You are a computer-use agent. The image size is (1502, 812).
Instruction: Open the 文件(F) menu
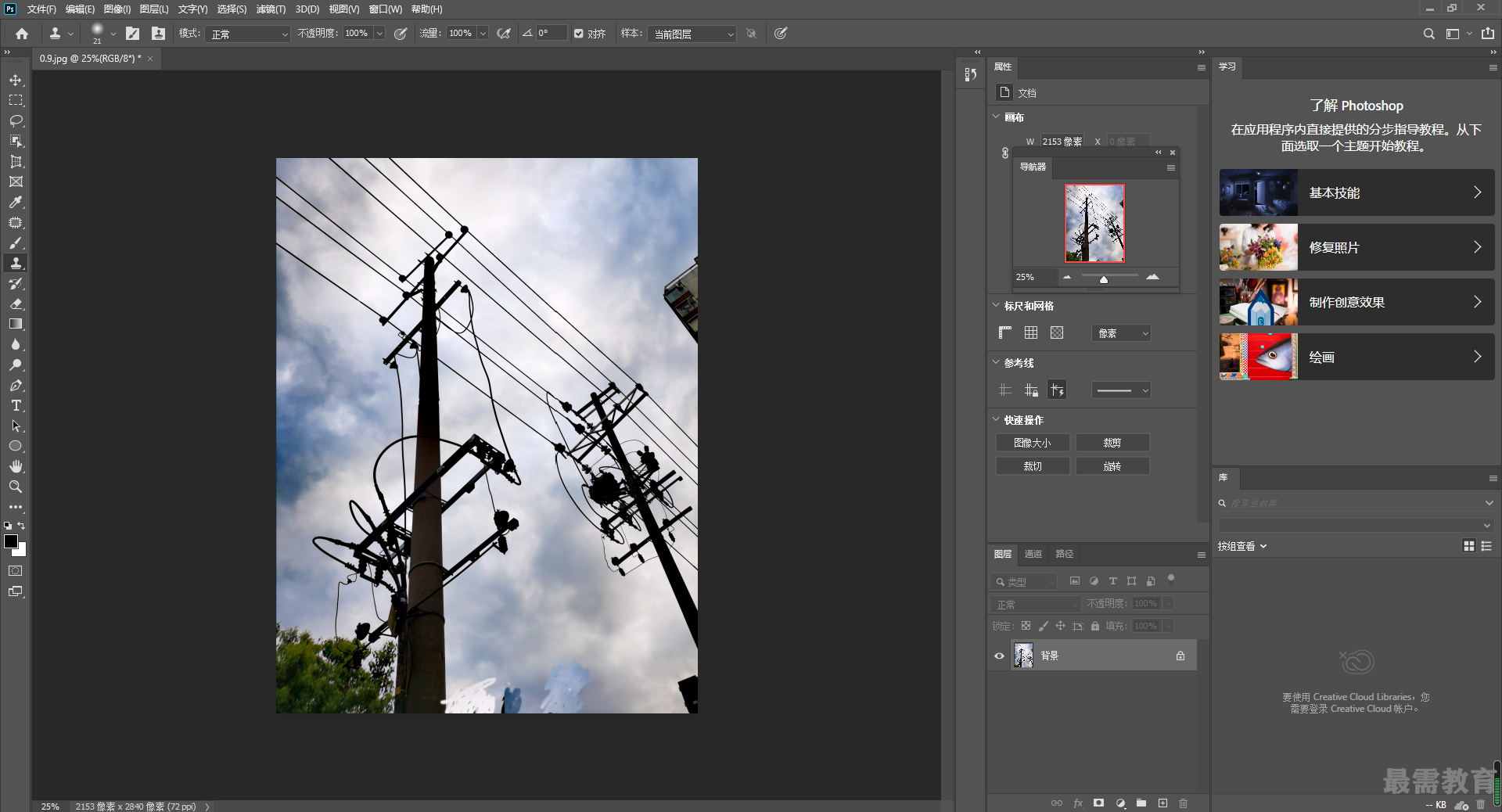pos(41,9)
